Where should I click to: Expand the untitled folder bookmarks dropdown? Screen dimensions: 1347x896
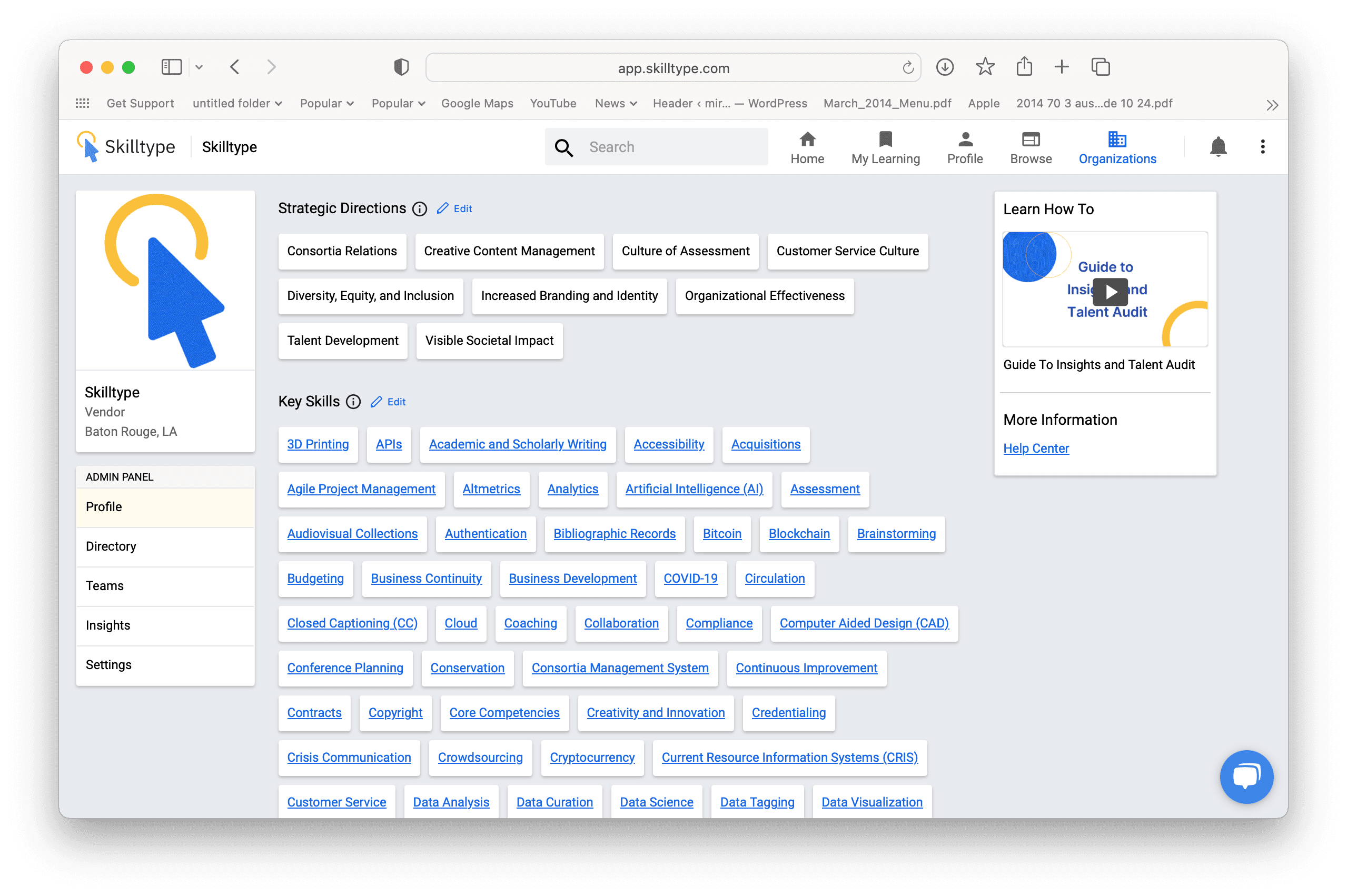237,103
